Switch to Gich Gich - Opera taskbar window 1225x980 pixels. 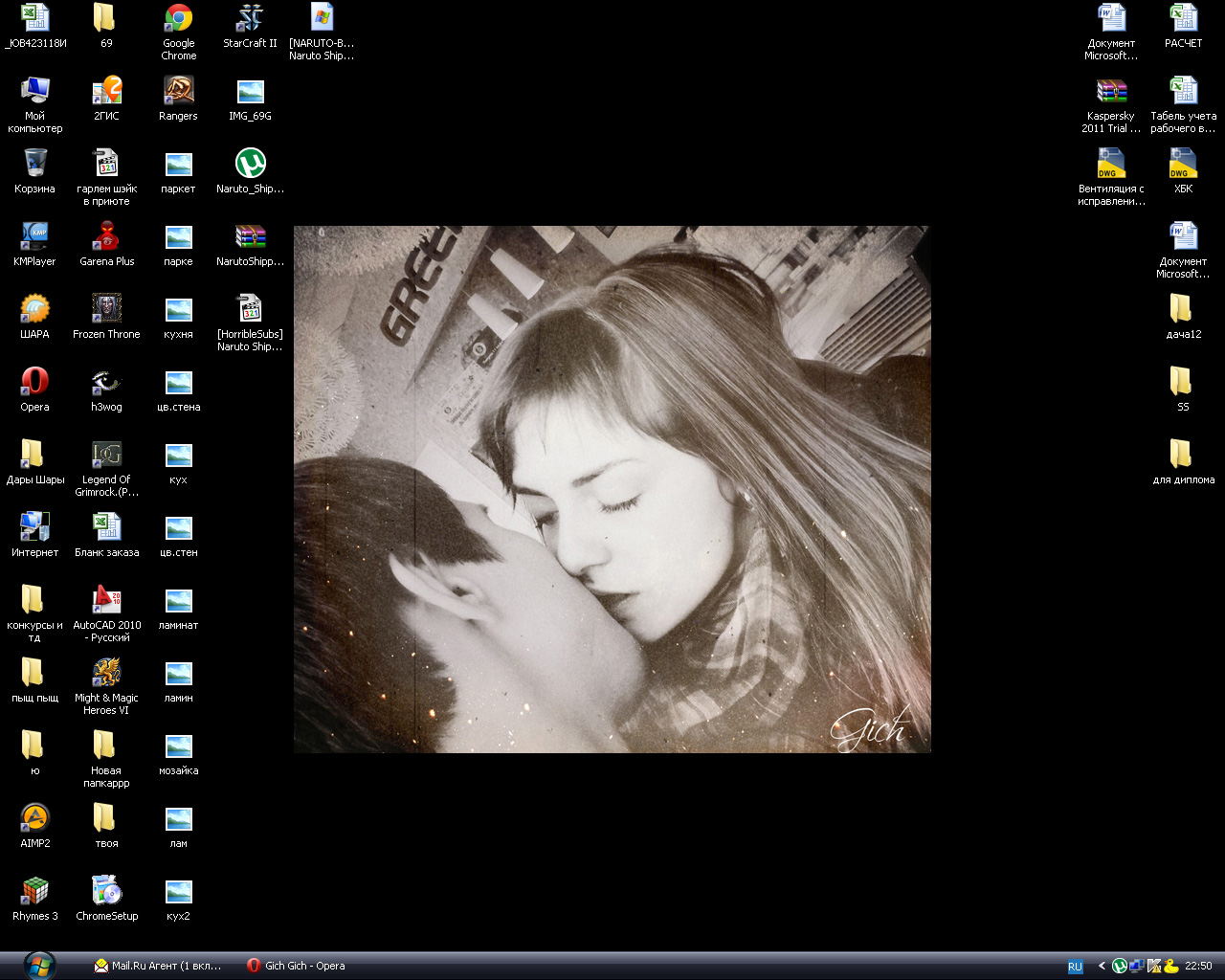(x=297, y=966)
